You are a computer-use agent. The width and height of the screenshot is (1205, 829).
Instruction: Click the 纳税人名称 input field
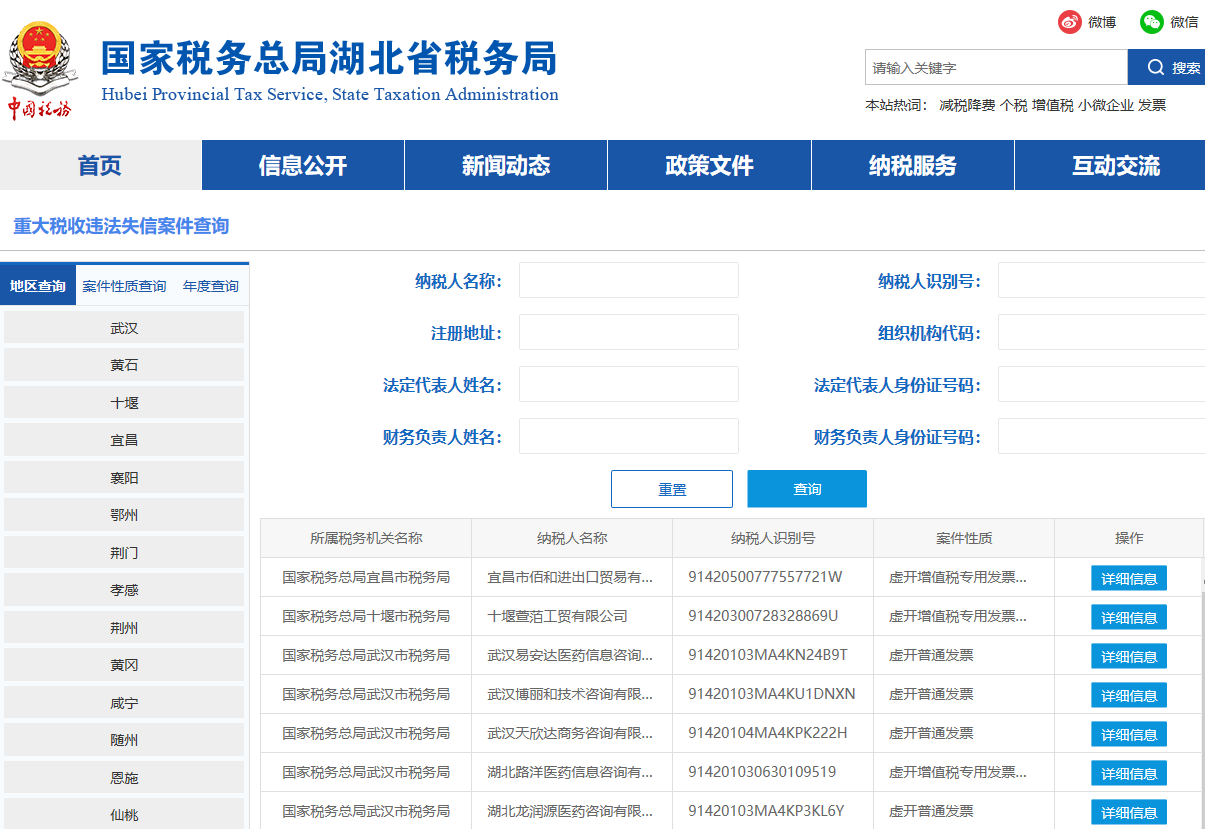pos(628,281)
